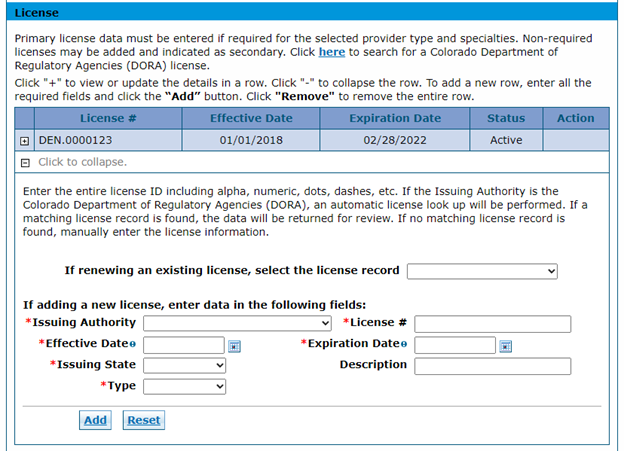Image resolution: width=624 pixels, height=451 pixels.
Task: Collapse the add license section
Action: tap(25, 162)
